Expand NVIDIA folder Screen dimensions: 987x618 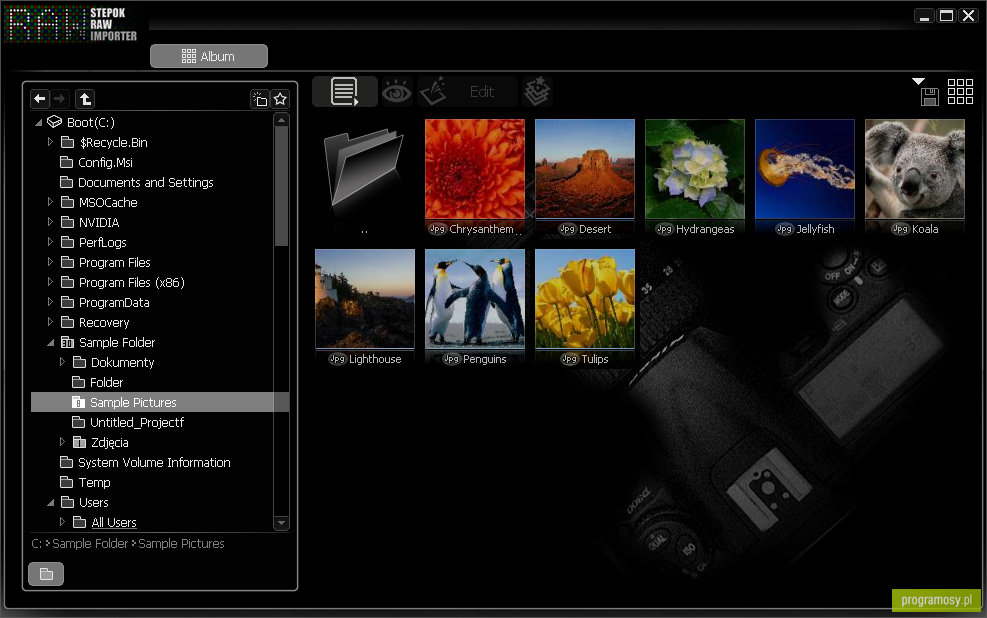(50, 222)
